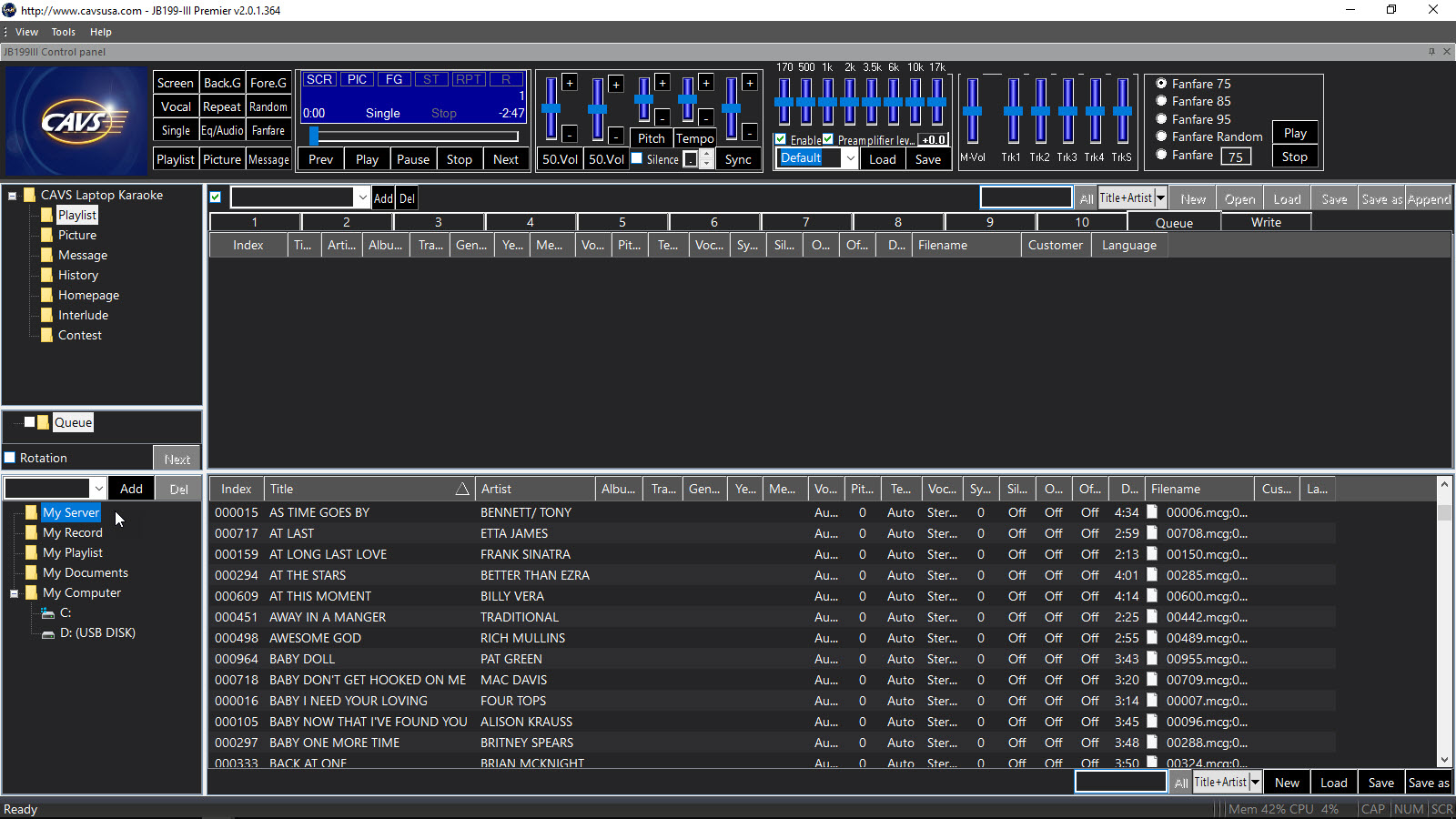Lower pitch with the minus button above Pitch
The width and height of the screenshot is (1456, 819).
coord(662,117)
